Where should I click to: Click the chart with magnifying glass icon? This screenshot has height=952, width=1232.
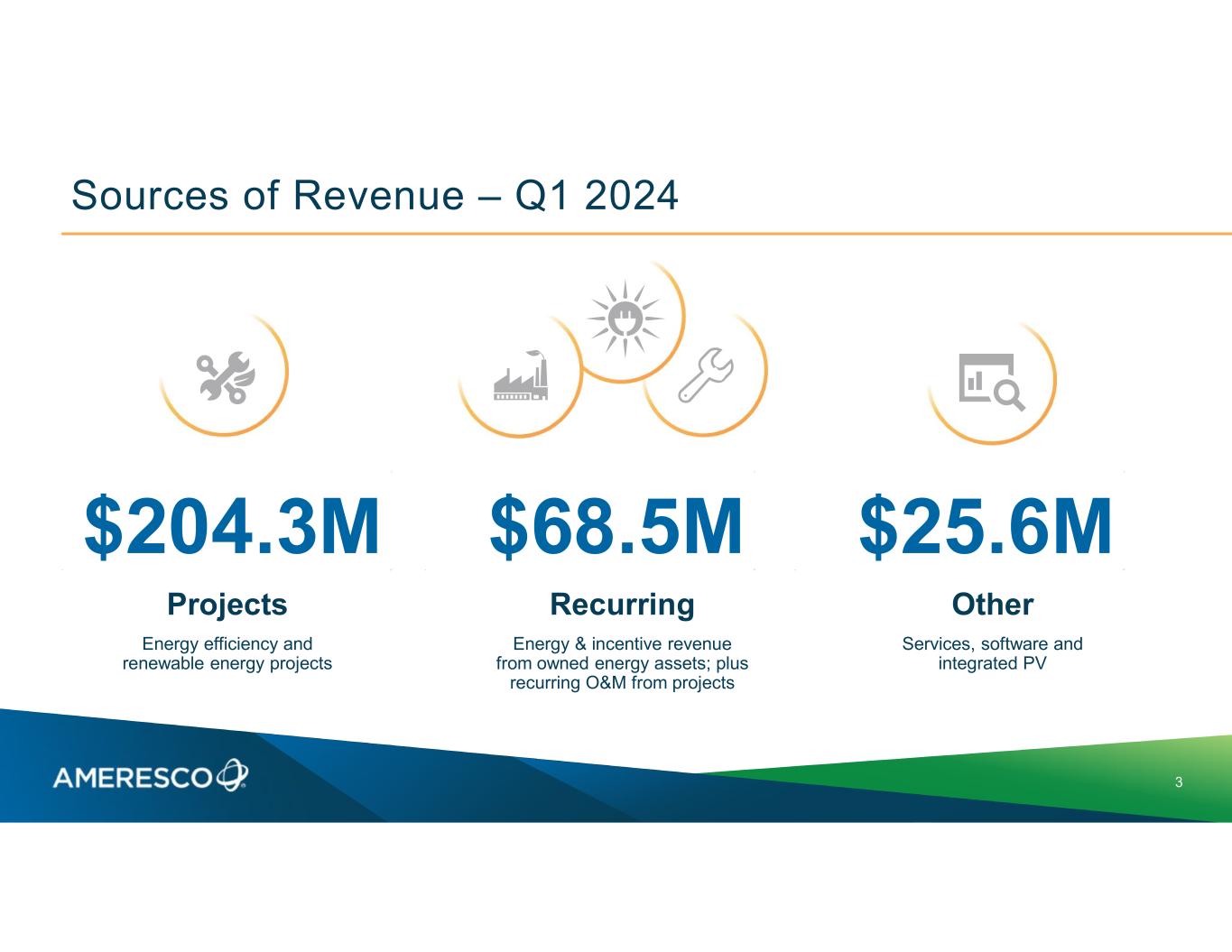coord(991,382)
